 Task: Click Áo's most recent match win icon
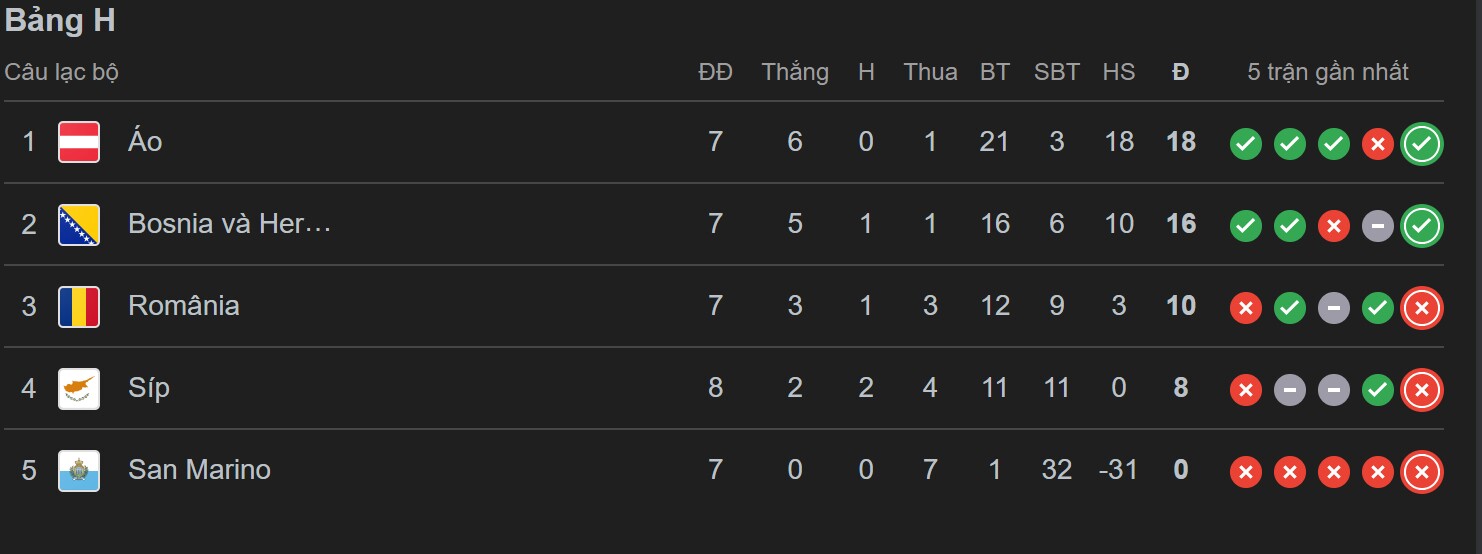point(1422,144)
